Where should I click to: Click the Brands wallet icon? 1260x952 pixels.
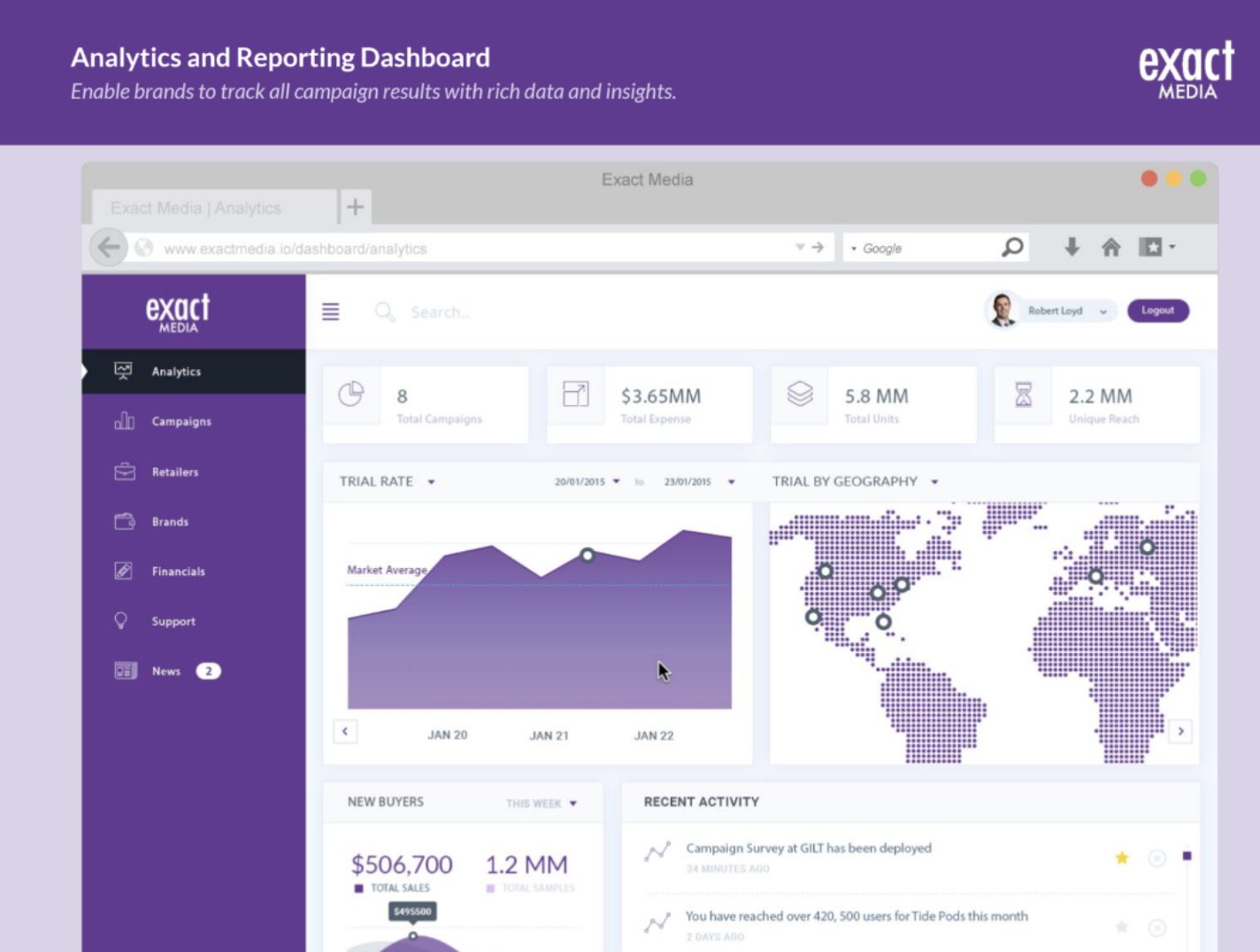coord(123,521)
